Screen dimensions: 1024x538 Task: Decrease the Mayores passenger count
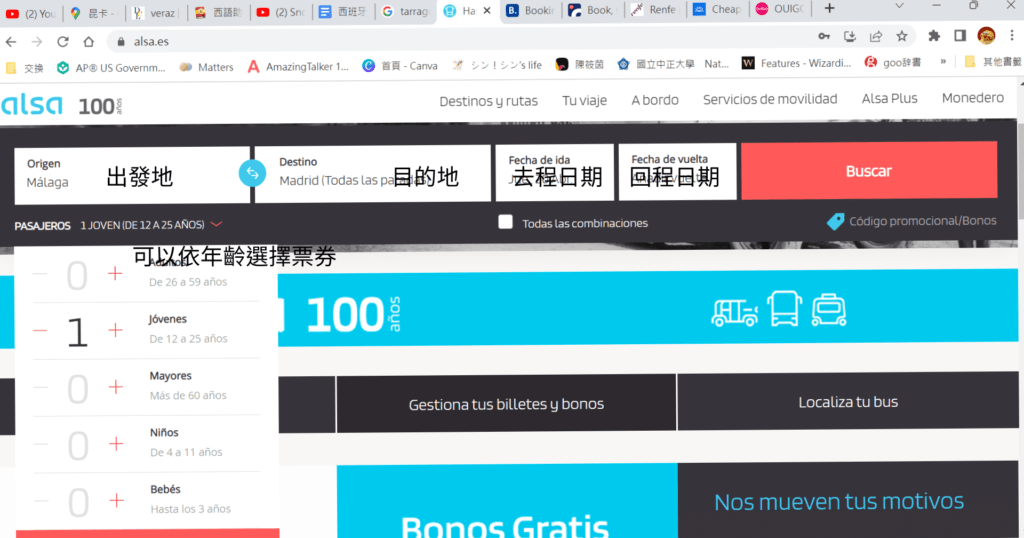click(x=40, y=387)
